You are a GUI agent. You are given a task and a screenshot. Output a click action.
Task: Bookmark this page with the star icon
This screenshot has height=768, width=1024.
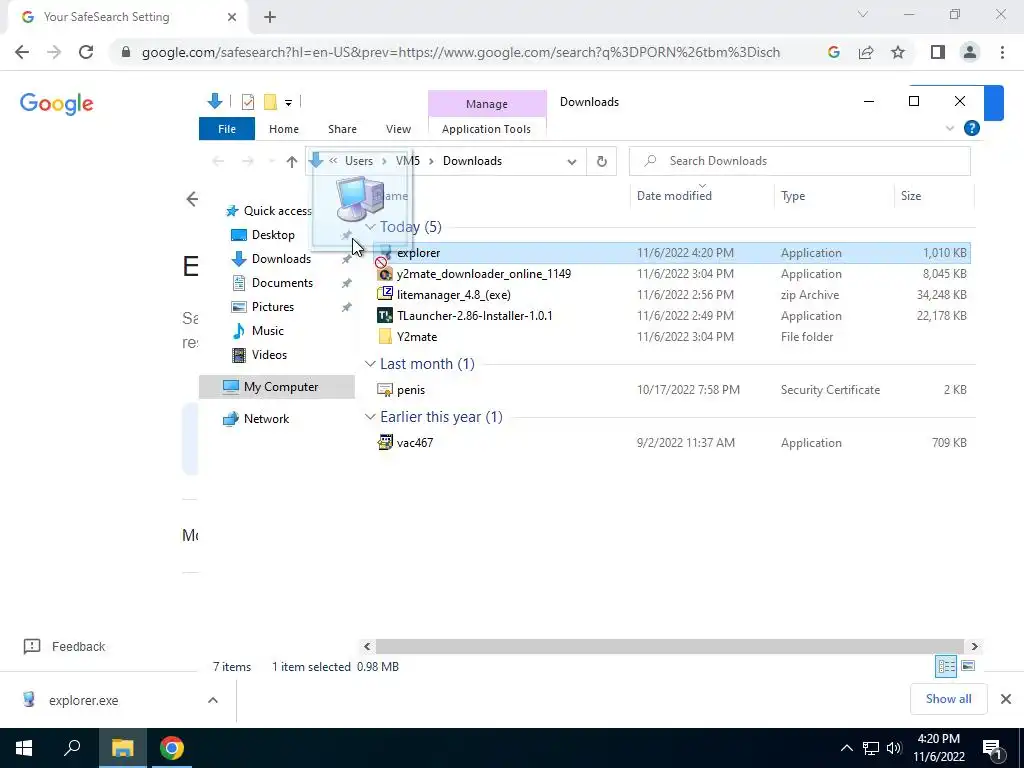click(898, 52)
